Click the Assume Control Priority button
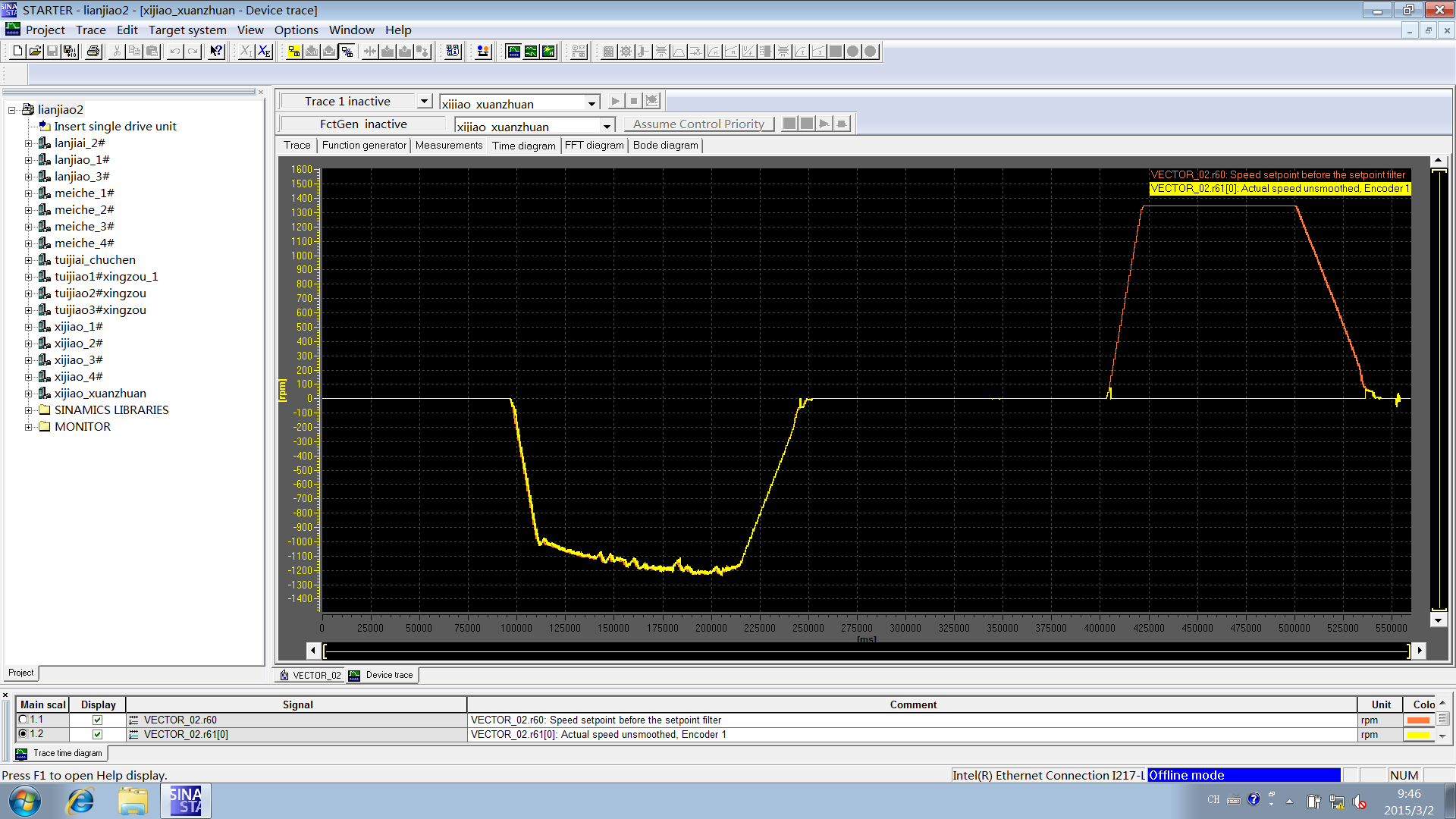Image resolution: width=1456 pixels, height=819 pixels. tap(698, 124)
